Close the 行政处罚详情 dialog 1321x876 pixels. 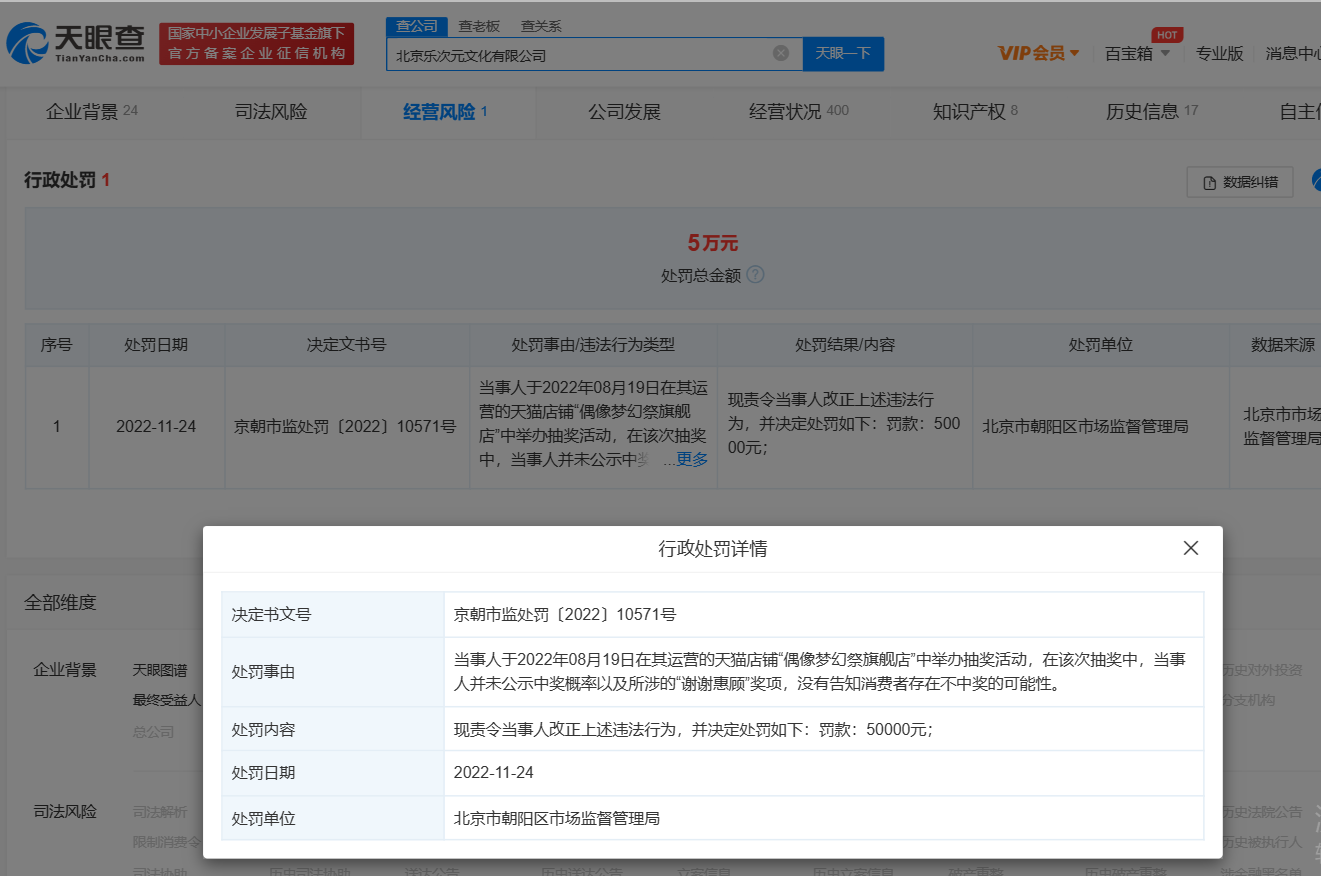1190,548
